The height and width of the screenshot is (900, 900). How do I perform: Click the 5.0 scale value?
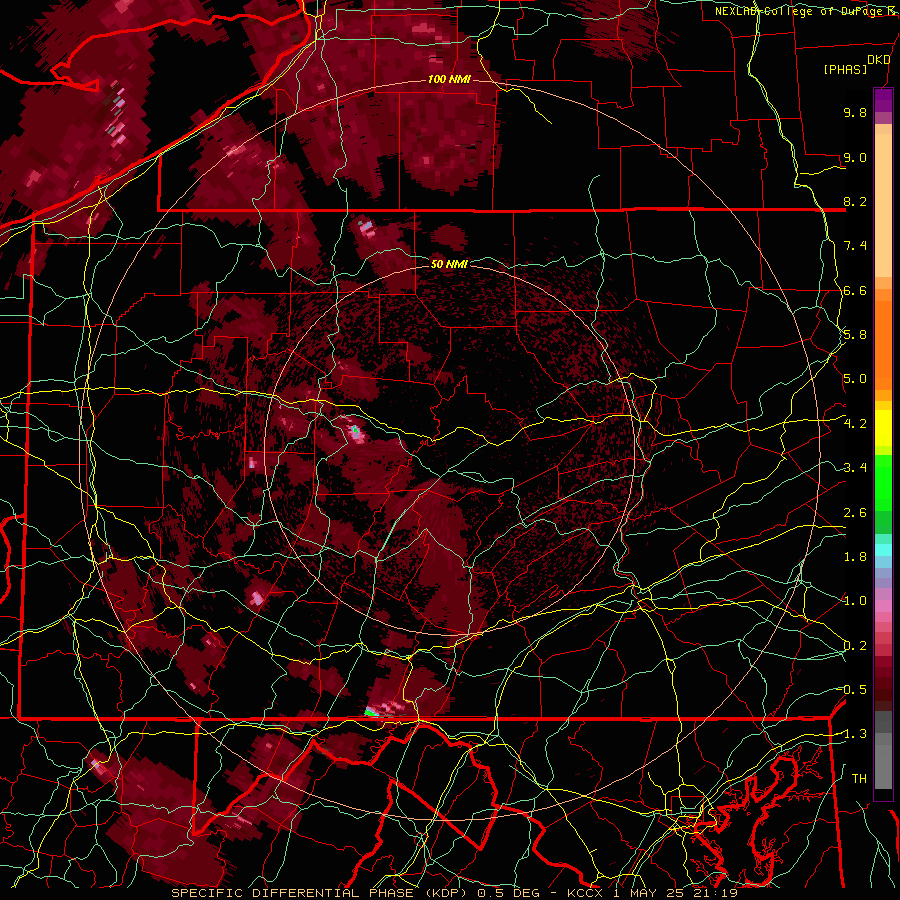[x=855, y=379]
